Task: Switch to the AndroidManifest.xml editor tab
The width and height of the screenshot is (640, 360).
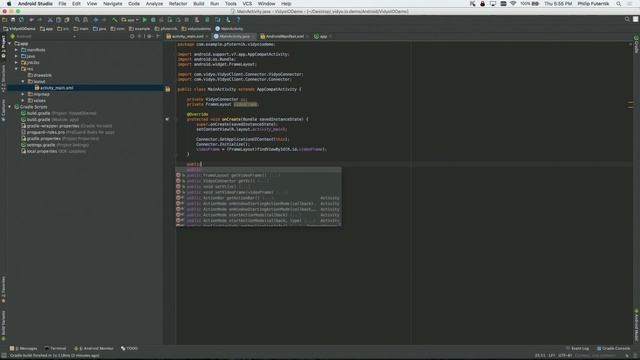Action: tap(284, 36)
